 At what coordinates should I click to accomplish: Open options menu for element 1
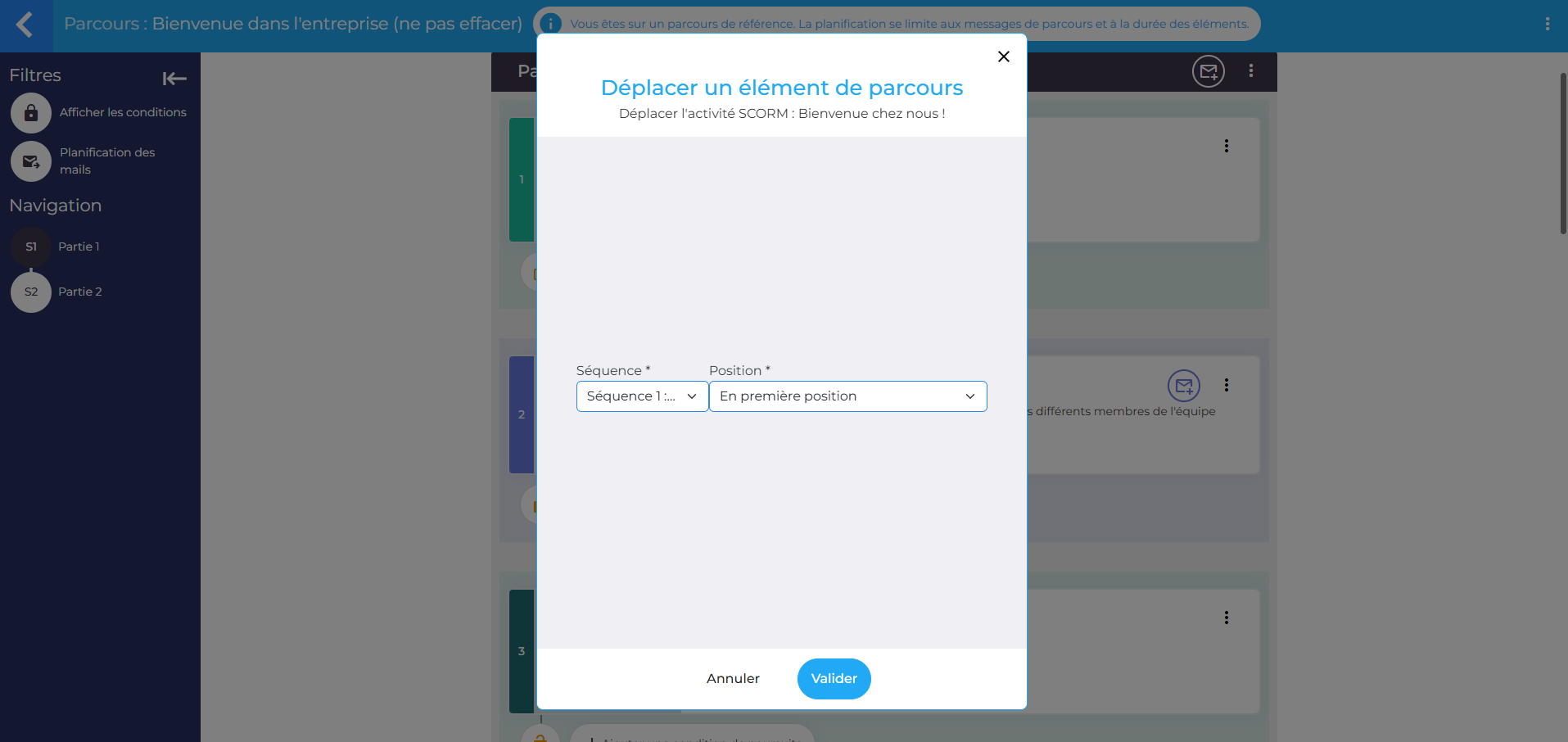1226,146
